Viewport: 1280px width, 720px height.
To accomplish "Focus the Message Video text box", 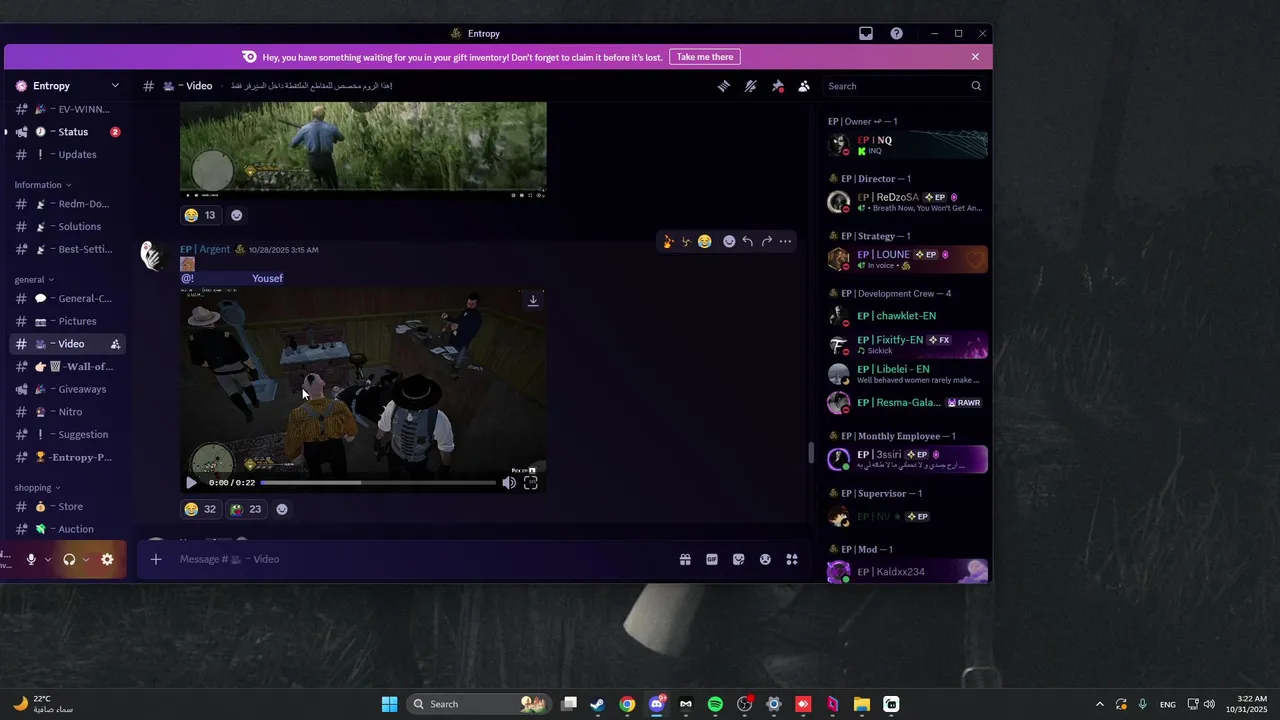I will pos(420,559).
